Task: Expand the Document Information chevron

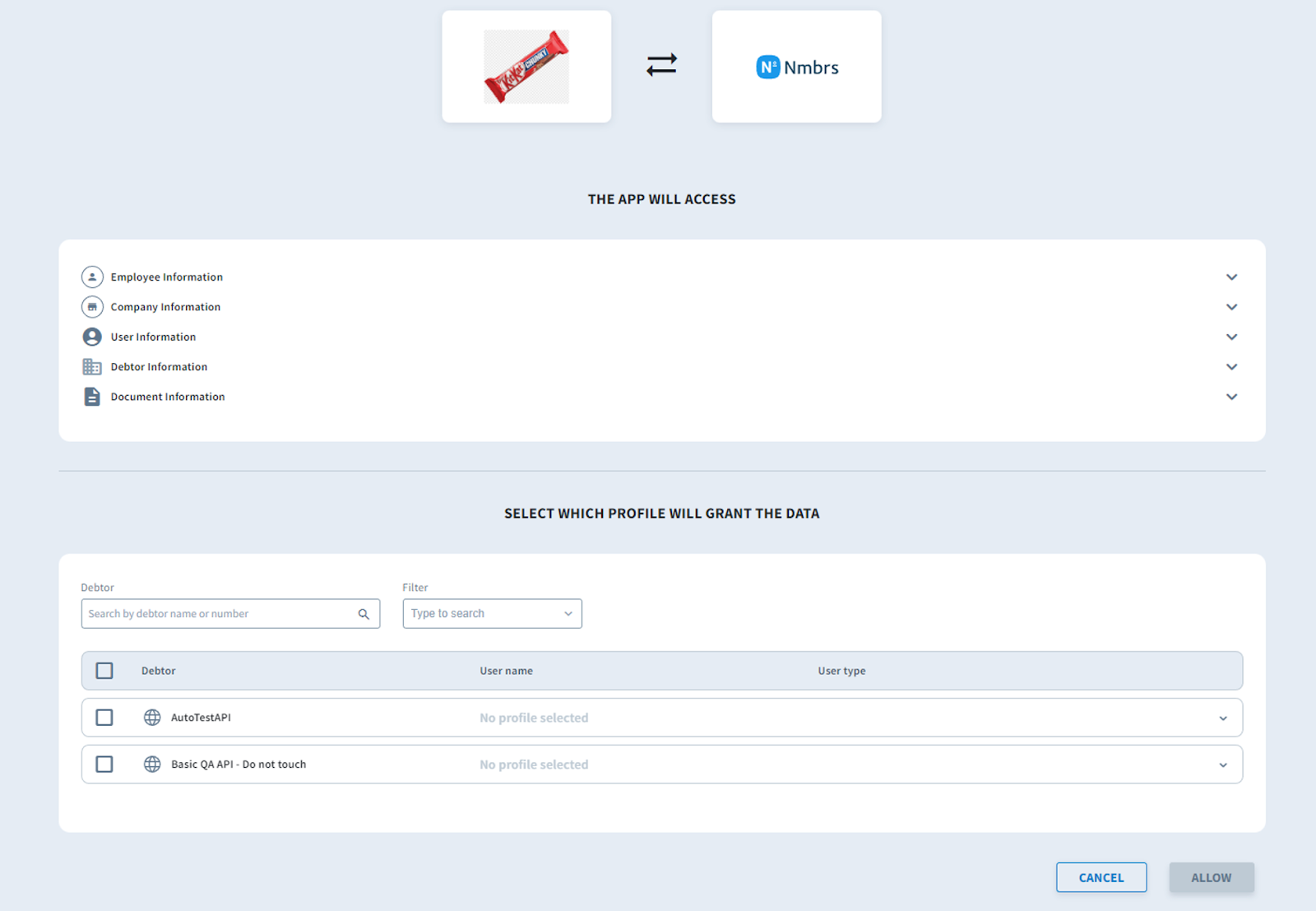Action: pos(1231,397)
